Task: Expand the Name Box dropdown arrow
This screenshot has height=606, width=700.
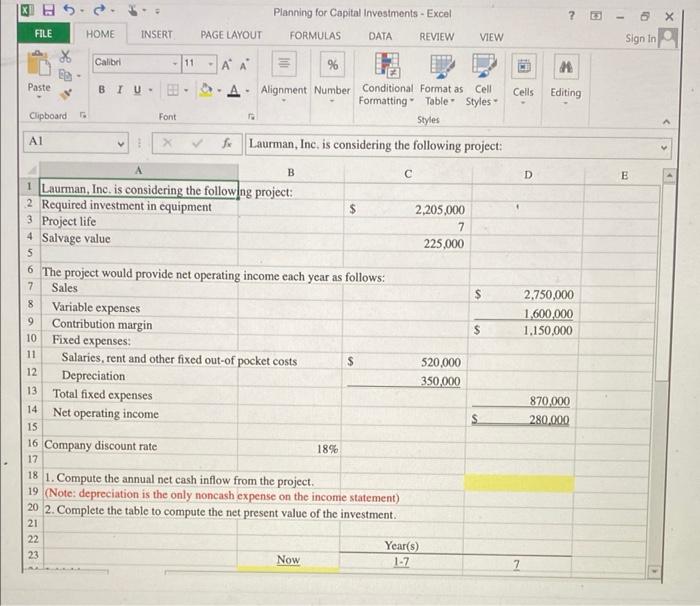Action: [x=120, y=143]
